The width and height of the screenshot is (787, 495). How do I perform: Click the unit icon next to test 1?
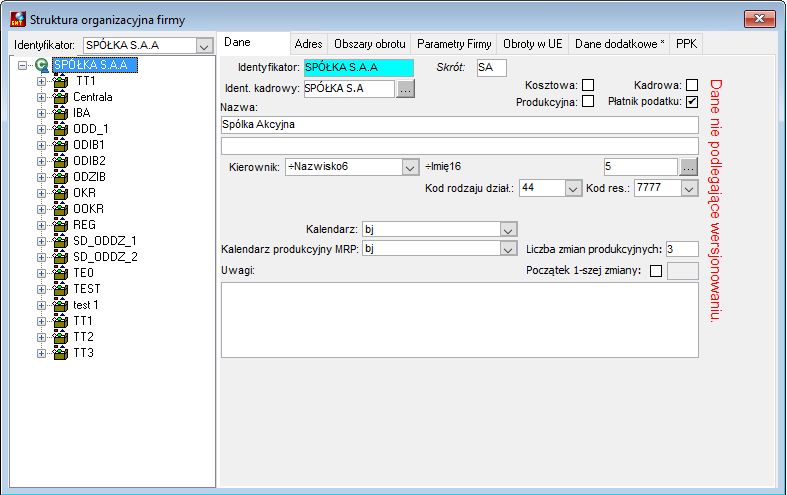click(x=60, y=306)
